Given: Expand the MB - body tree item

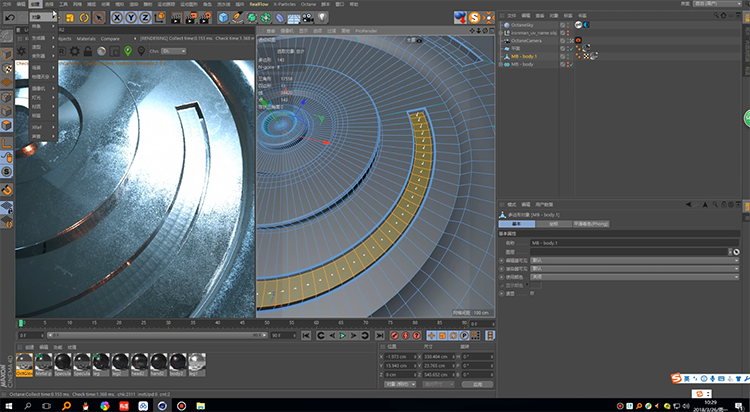Looking at the screenshot, I should coord(501,64).
